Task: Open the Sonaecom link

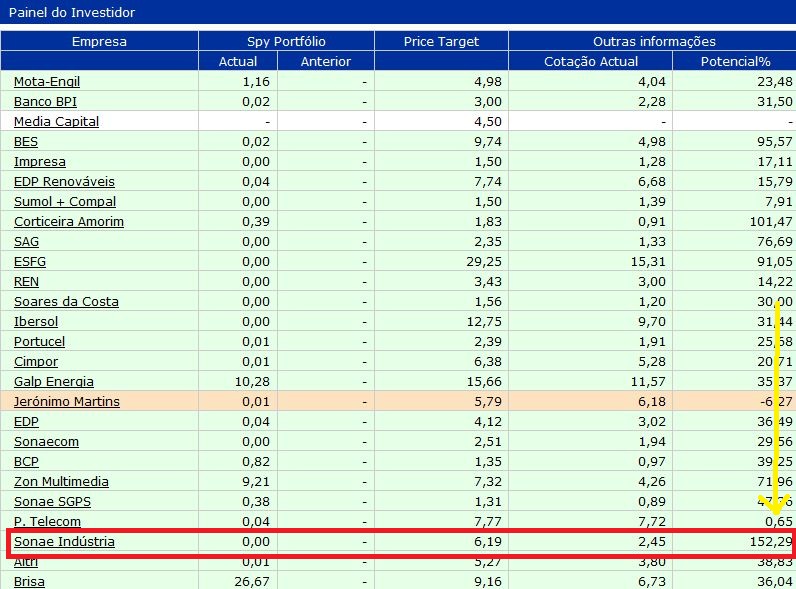Action: (x=46, y=441)
